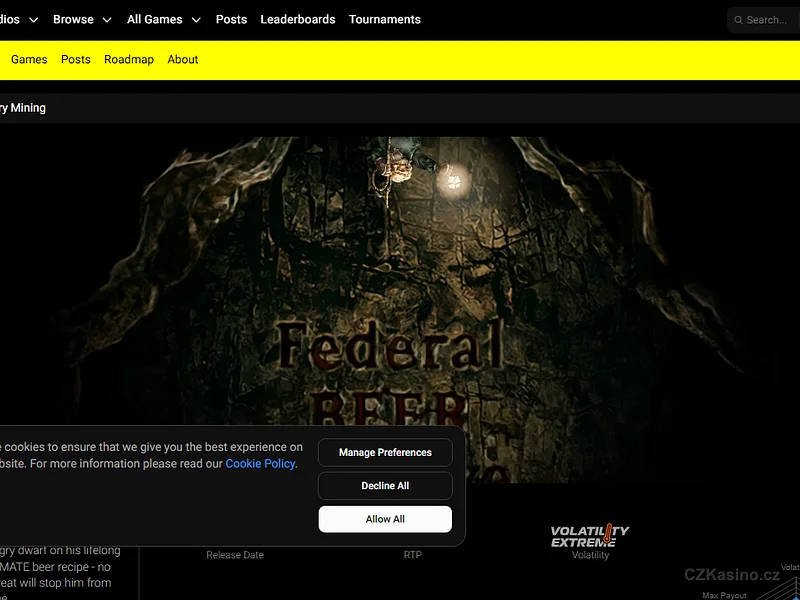Viewport: 800px width, 600px height.
Task: Expand the Browse dropdown menu
Action: [x=82, y=20]
